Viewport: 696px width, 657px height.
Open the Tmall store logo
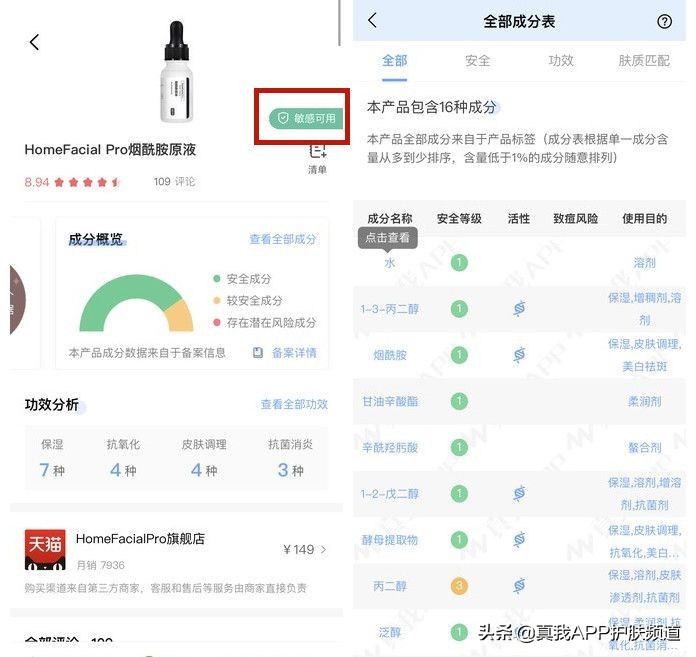[x=45, y=549]
